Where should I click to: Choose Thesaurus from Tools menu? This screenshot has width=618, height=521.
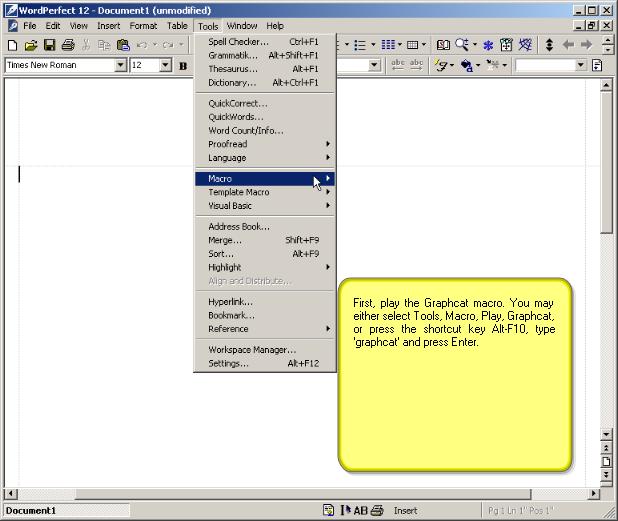(264, 69)
